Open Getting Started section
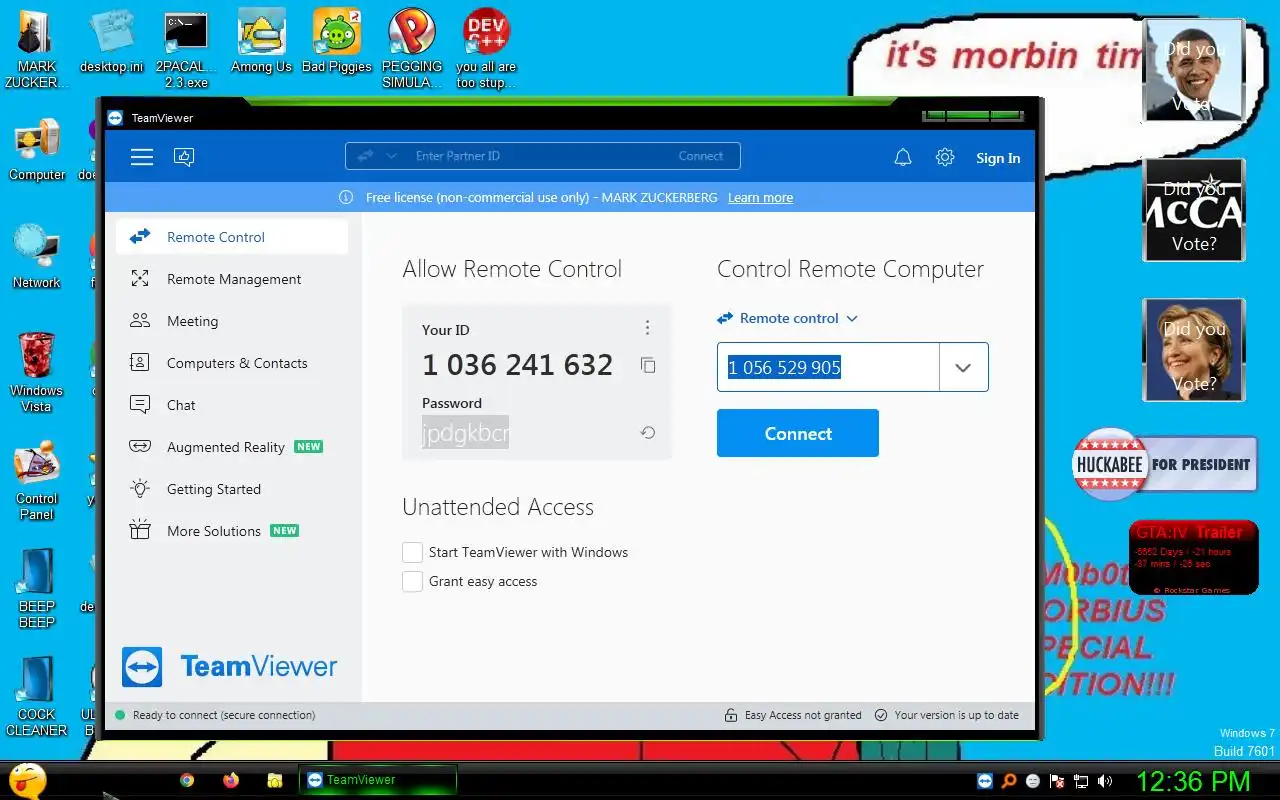This screenshot has width=1280, height=800. click(x=232, y=489)
